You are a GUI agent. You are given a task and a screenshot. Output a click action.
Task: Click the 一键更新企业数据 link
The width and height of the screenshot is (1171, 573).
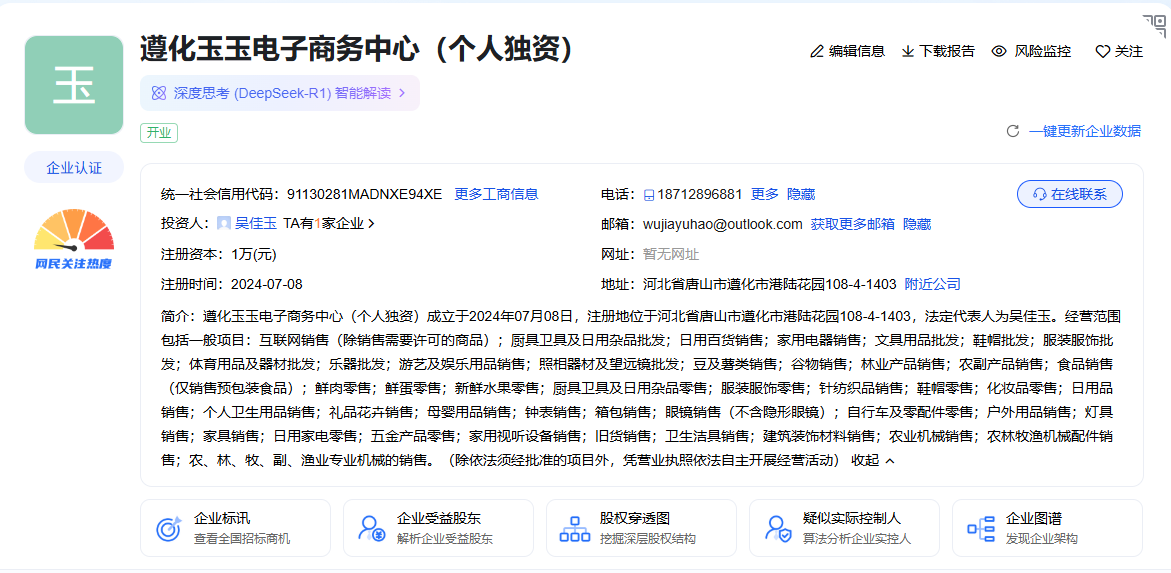coord(1085,131)
